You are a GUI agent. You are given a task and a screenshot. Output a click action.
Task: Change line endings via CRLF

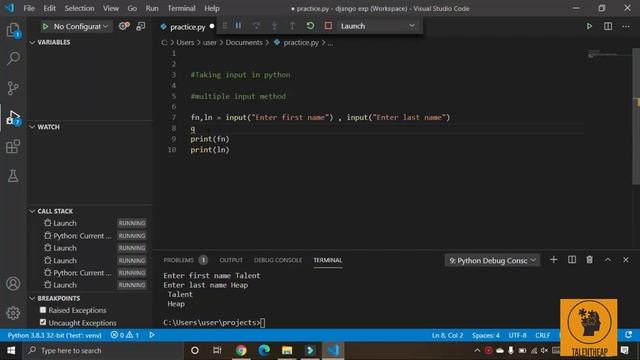(542, 335)
